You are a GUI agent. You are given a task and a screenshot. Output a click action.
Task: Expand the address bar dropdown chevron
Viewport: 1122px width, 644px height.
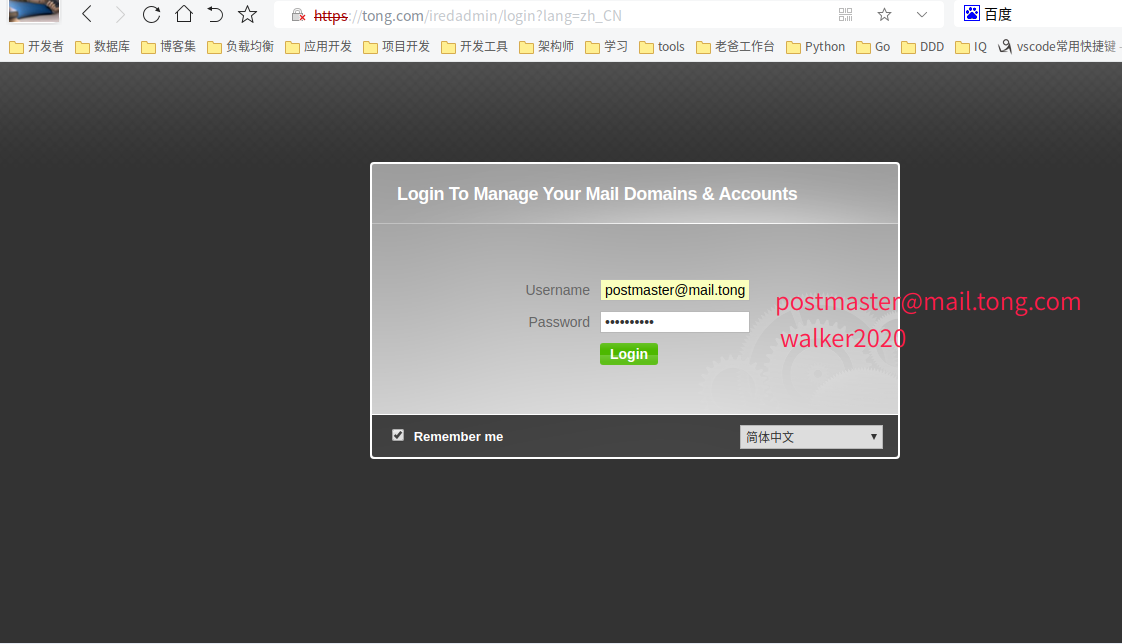point(921,14)
